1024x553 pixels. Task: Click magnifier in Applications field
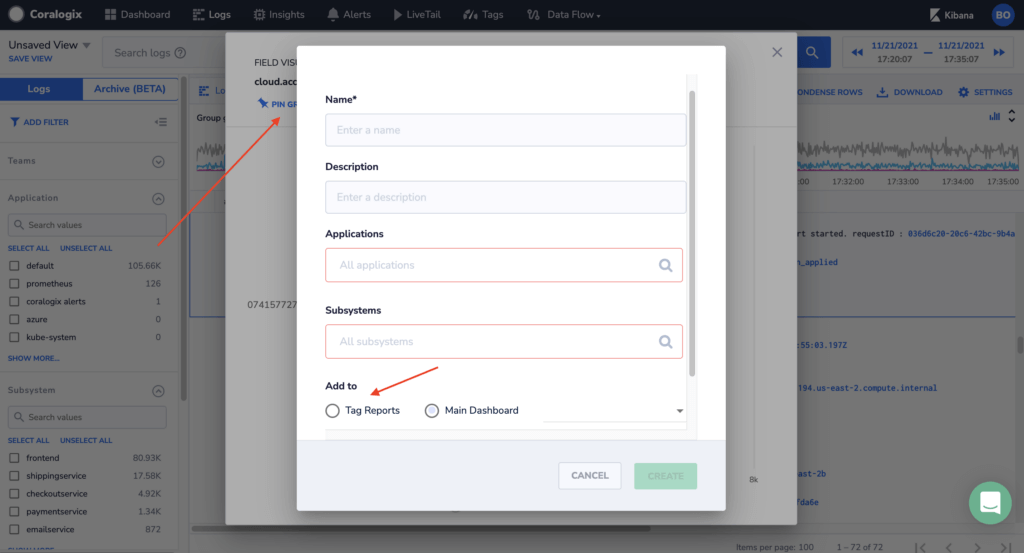pyautogui.click(x=665, y=265)
